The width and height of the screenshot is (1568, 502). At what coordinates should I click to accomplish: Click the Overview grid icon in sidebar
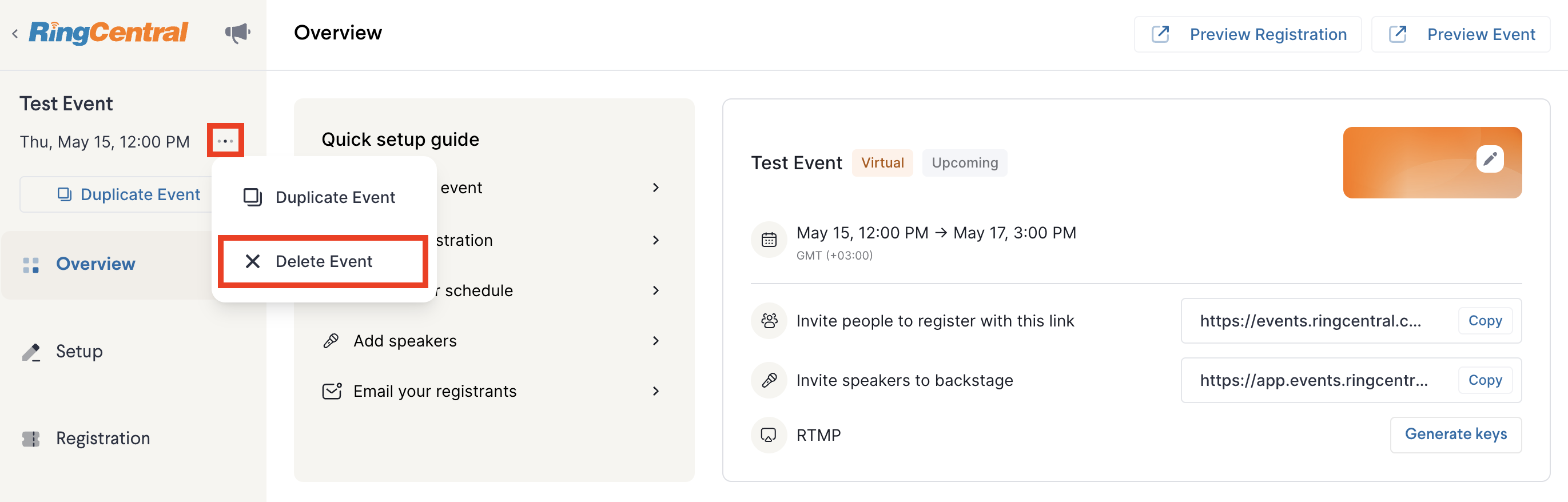(31, 265)
